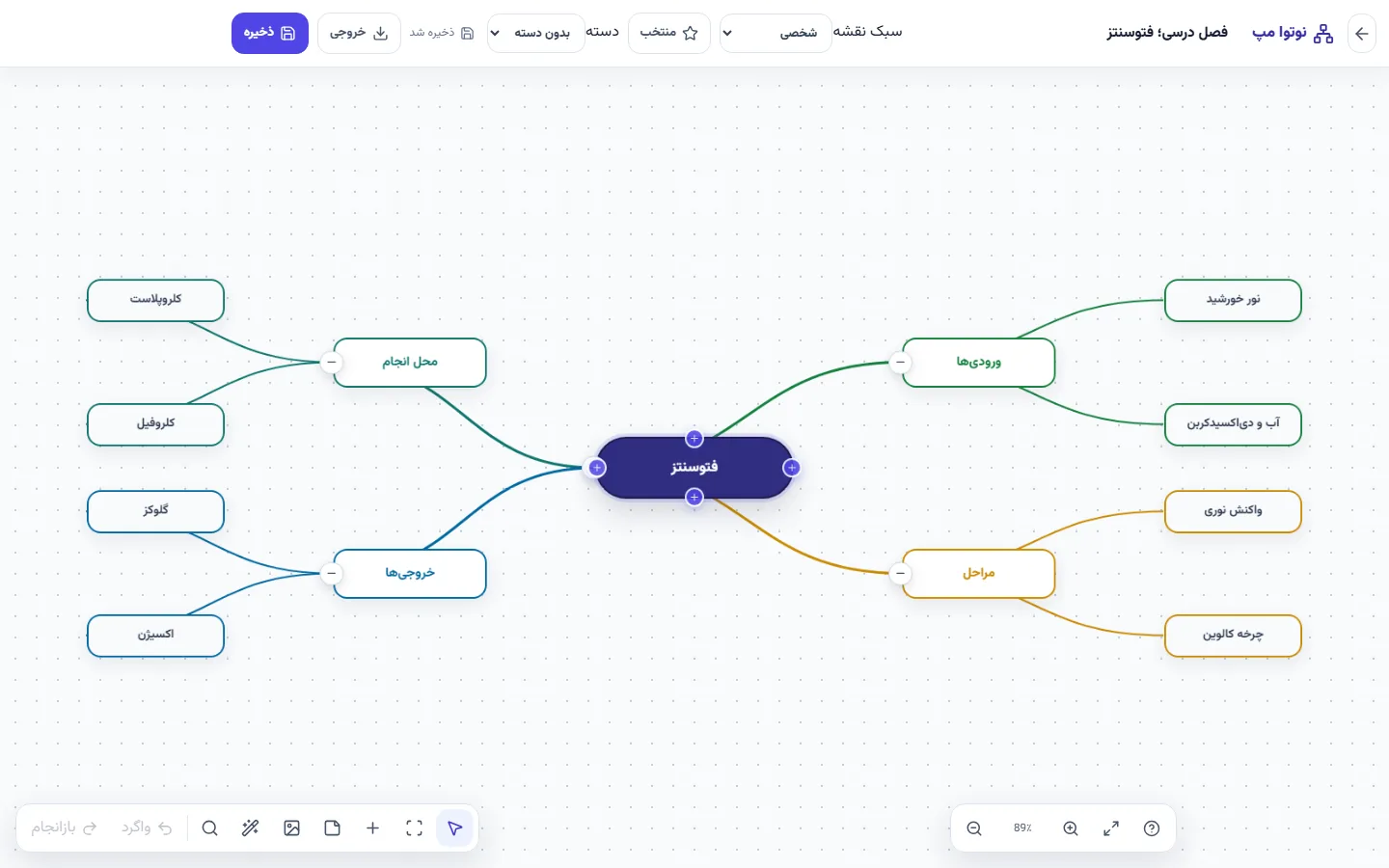Click the back arrow button
This screenshot has height=868, width=1389.
1361,34
